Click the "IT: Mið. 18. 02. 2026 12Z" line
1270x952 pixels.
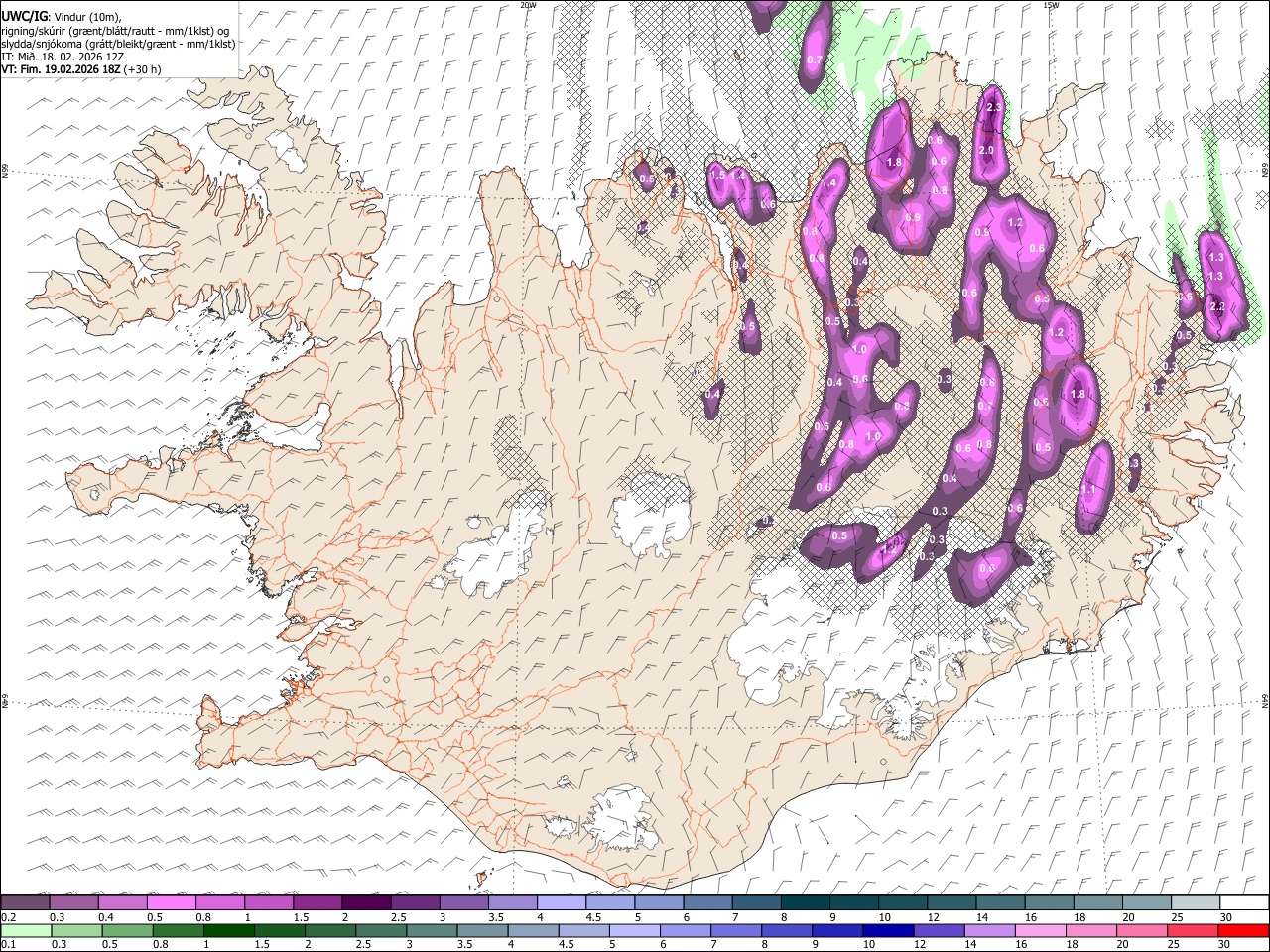[63, 57]
